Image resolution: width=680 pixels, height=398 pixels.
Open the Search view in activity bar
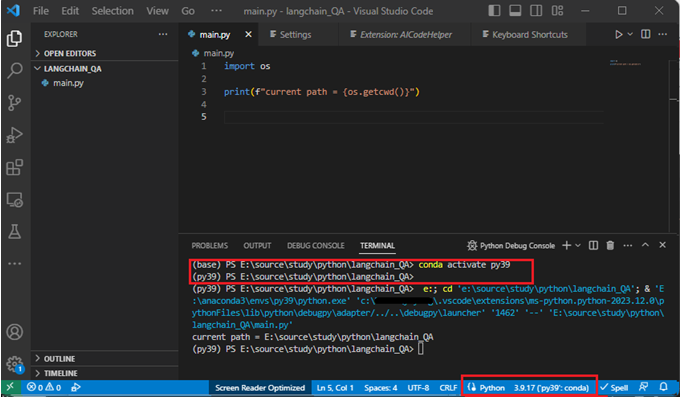tap(15, 70)
